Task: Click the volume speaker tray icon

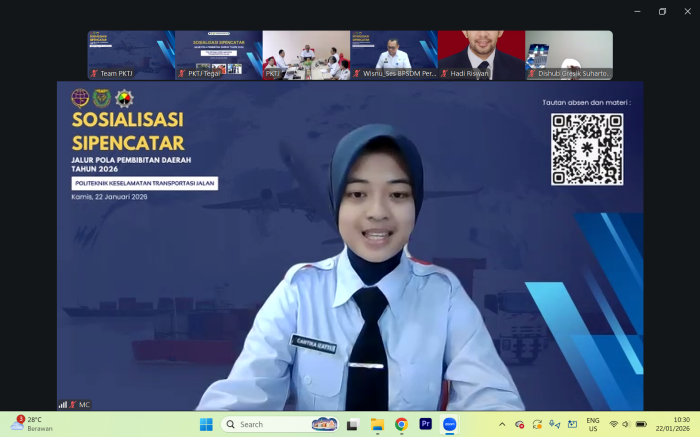Action: (x=626, y=424)
